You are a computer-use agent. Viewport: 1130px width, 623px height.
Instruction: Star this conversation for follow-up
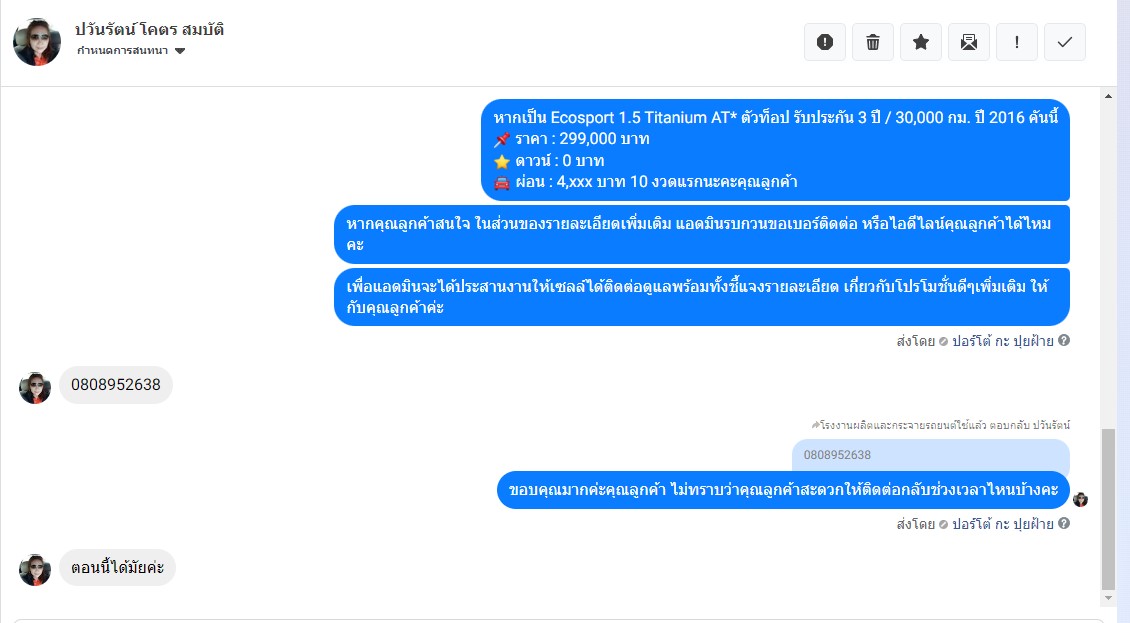[x=920, y=42]
